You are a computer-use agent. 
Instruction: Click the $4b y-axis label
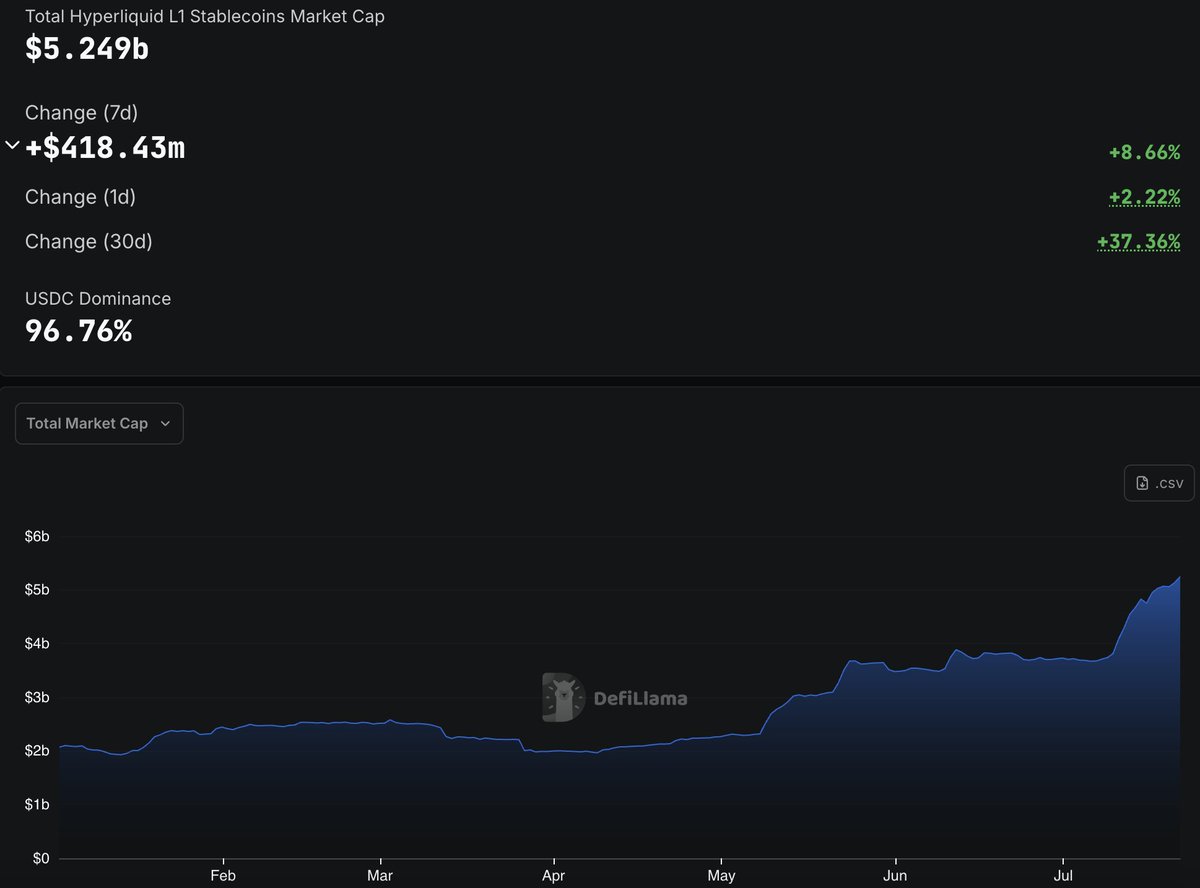[x=37, y=643]
